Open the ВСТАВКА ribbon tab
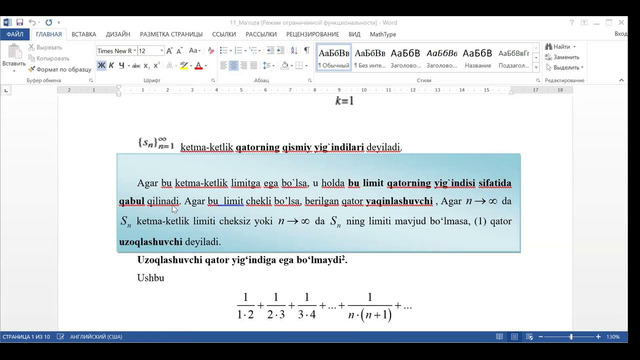The width and height of the screenshot is (640, 360). 84,34
